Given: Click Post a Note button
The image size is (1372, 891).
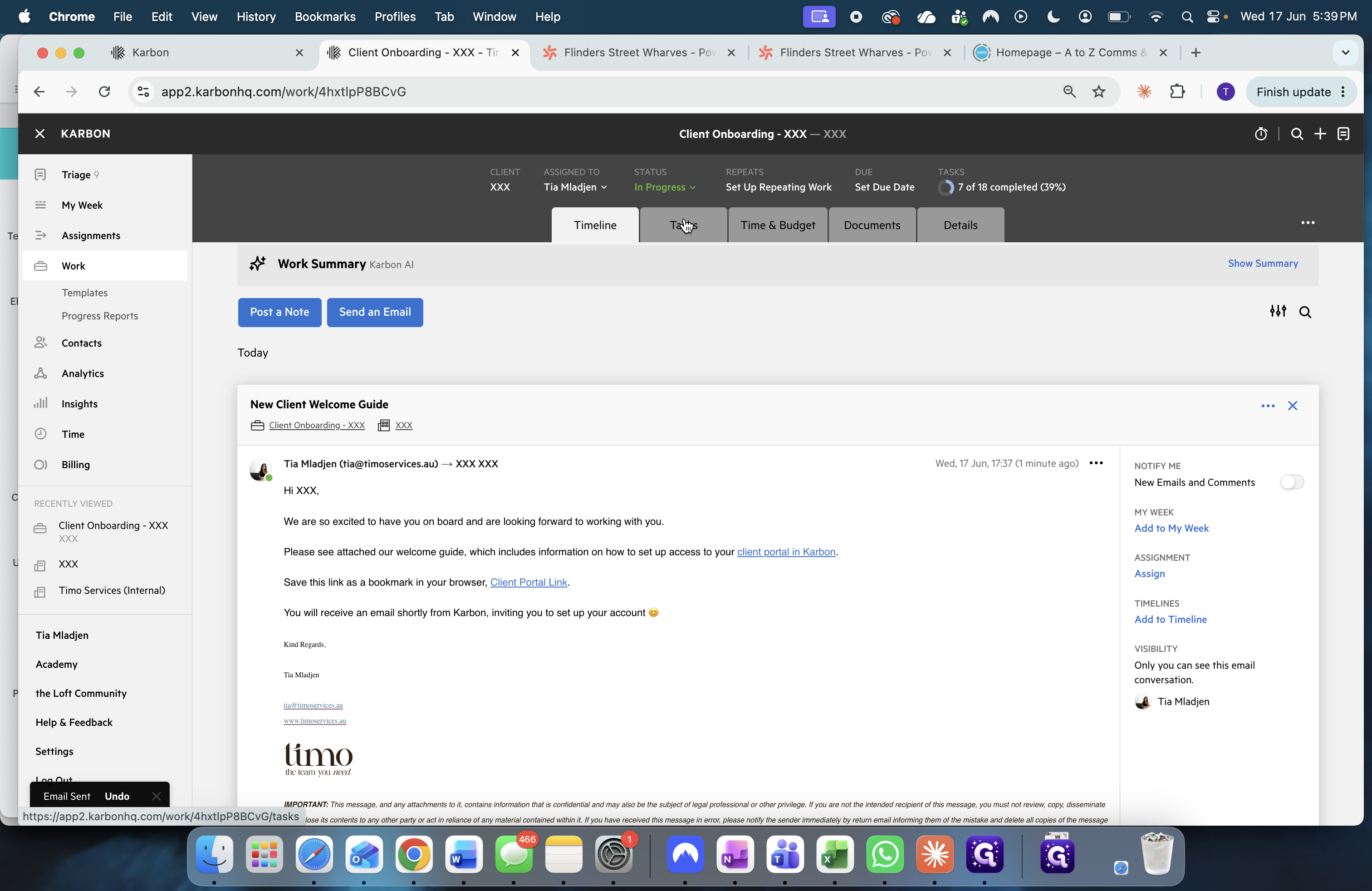Looking at the screenshot, I should point(279,313).
